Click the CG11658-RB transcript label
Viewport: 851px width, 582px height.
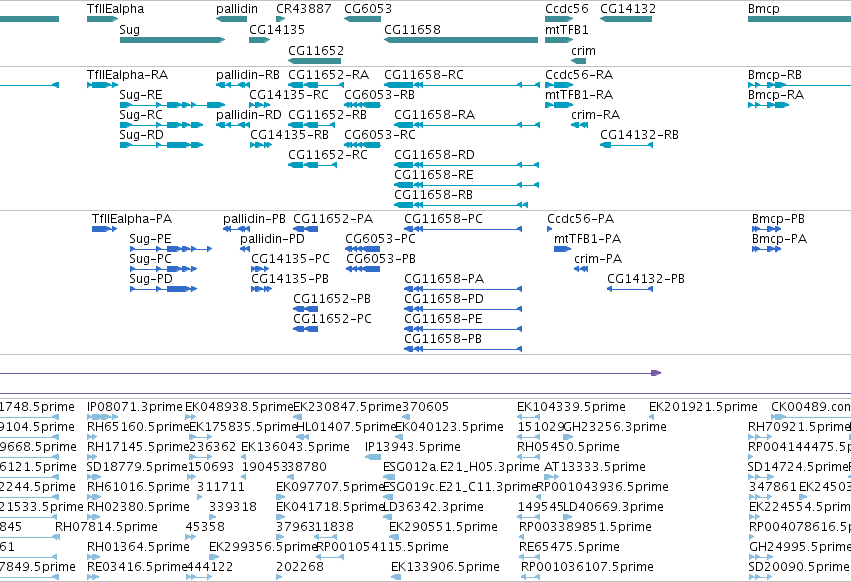click(434, 194)
